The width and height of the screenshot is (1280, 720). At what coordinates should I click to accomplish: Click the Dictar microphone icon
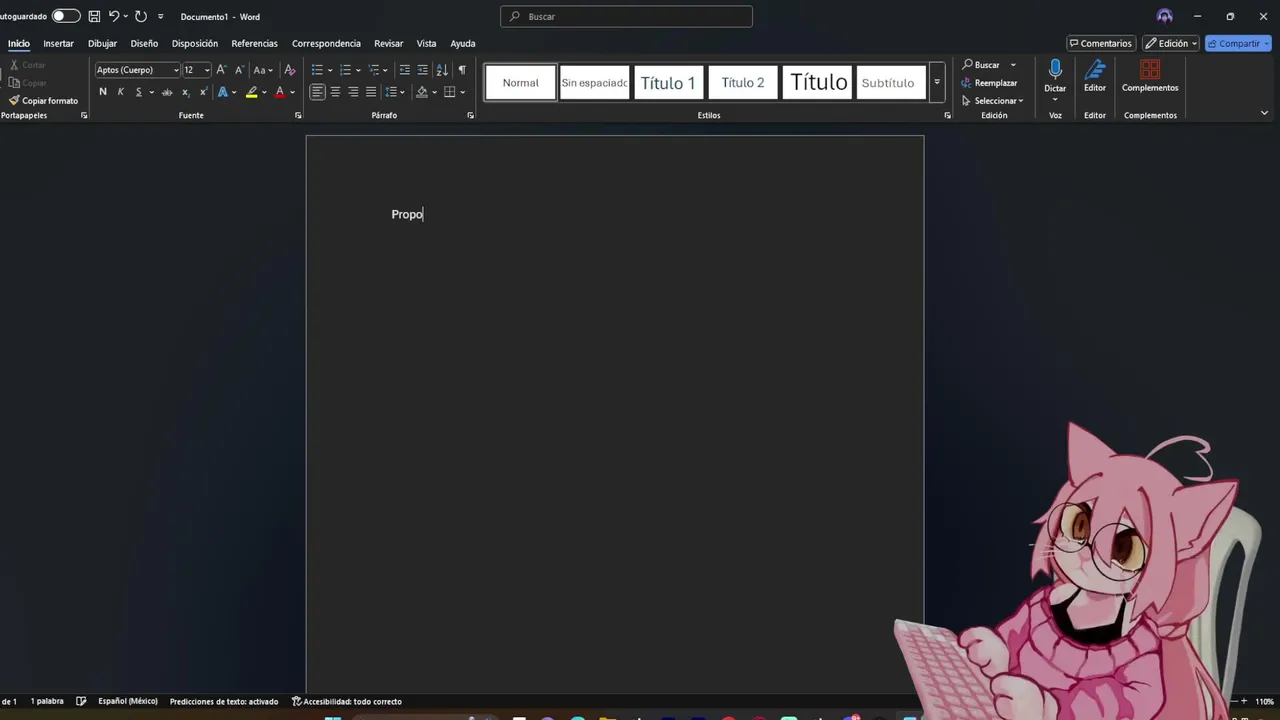1055,70
